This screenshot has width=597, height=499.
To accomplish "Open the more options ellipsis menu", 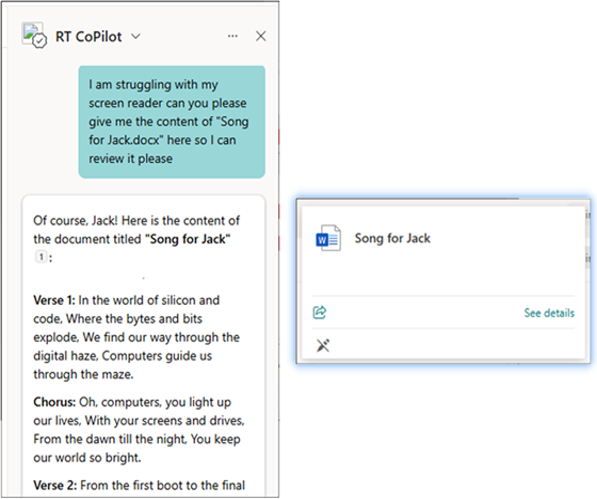I will click(233, 36).
